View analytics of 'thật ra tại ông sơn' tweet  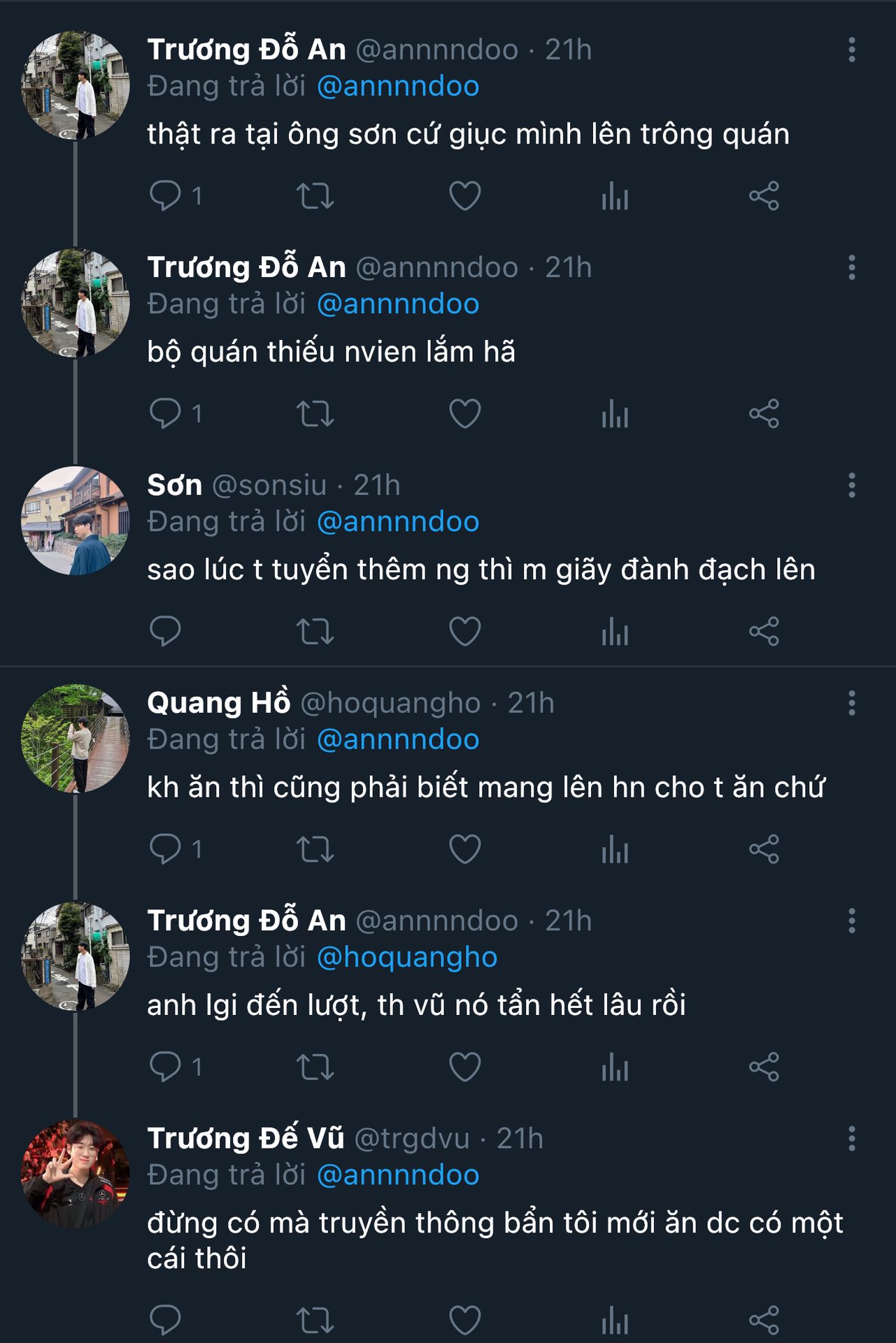pyautogui.click(x=615, y=196)
